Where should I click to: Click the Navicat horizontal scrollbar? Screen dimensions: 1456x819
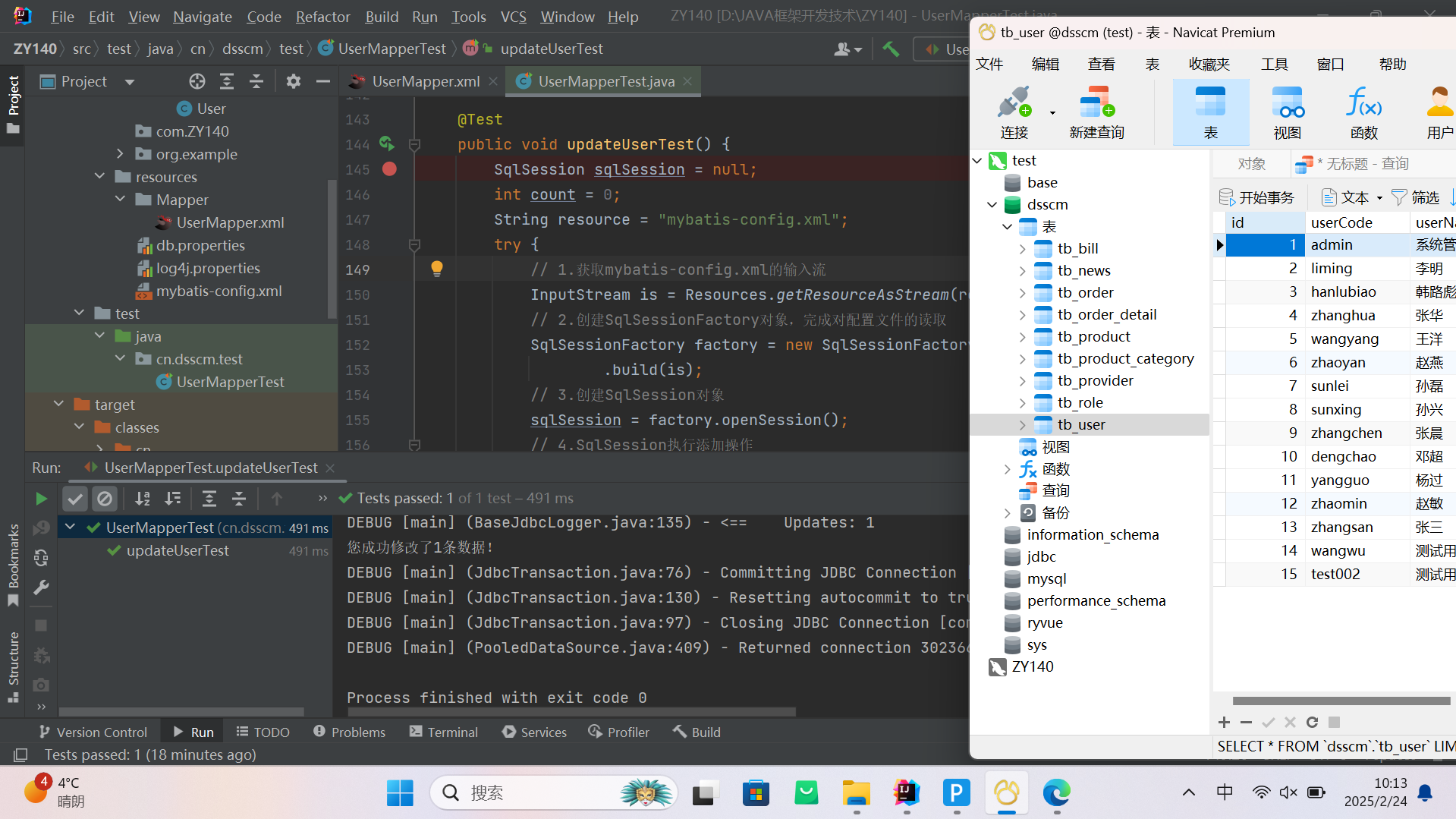(1341, 701)
